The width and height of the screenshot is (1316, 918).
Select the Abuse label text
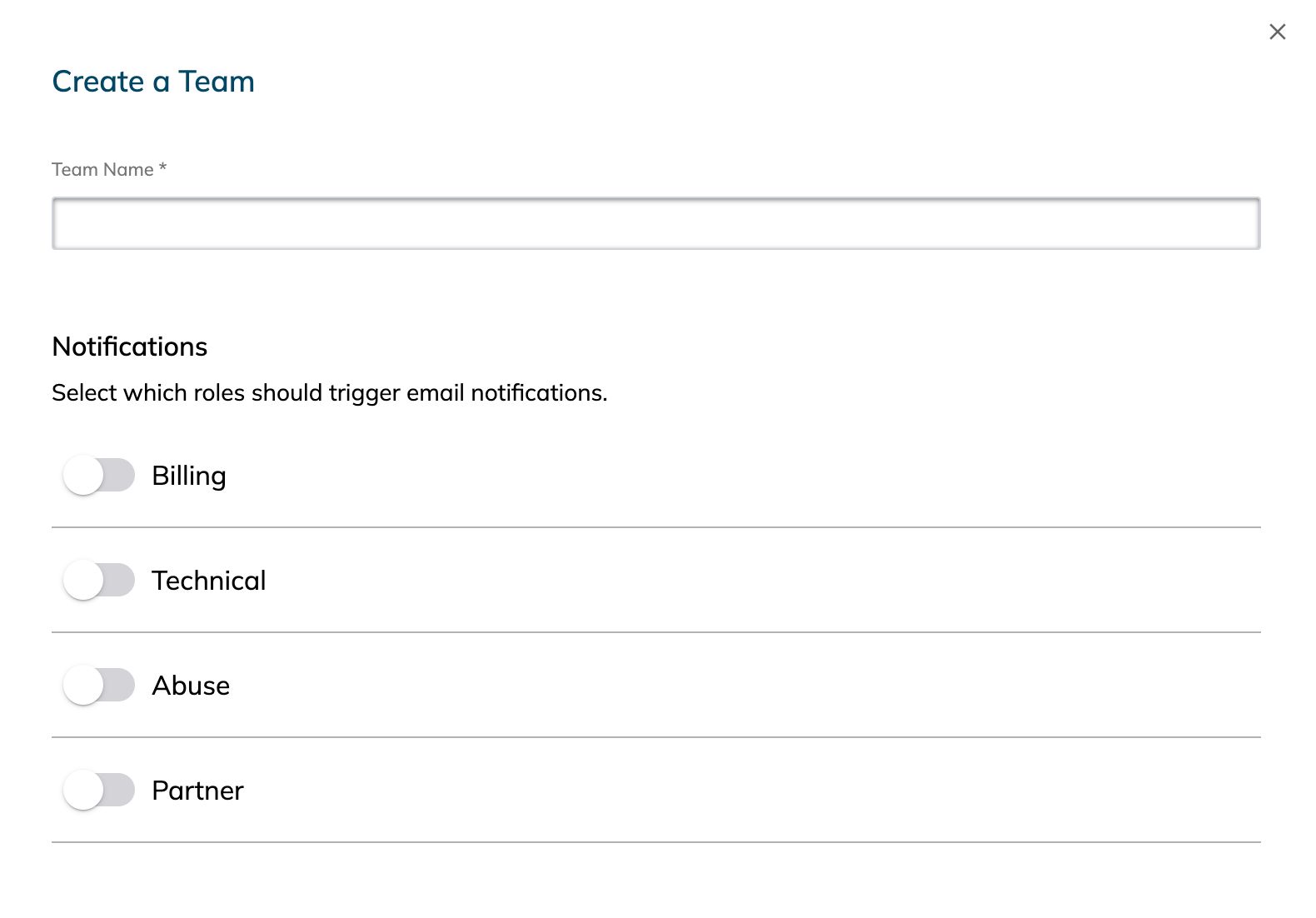[191, 686]
